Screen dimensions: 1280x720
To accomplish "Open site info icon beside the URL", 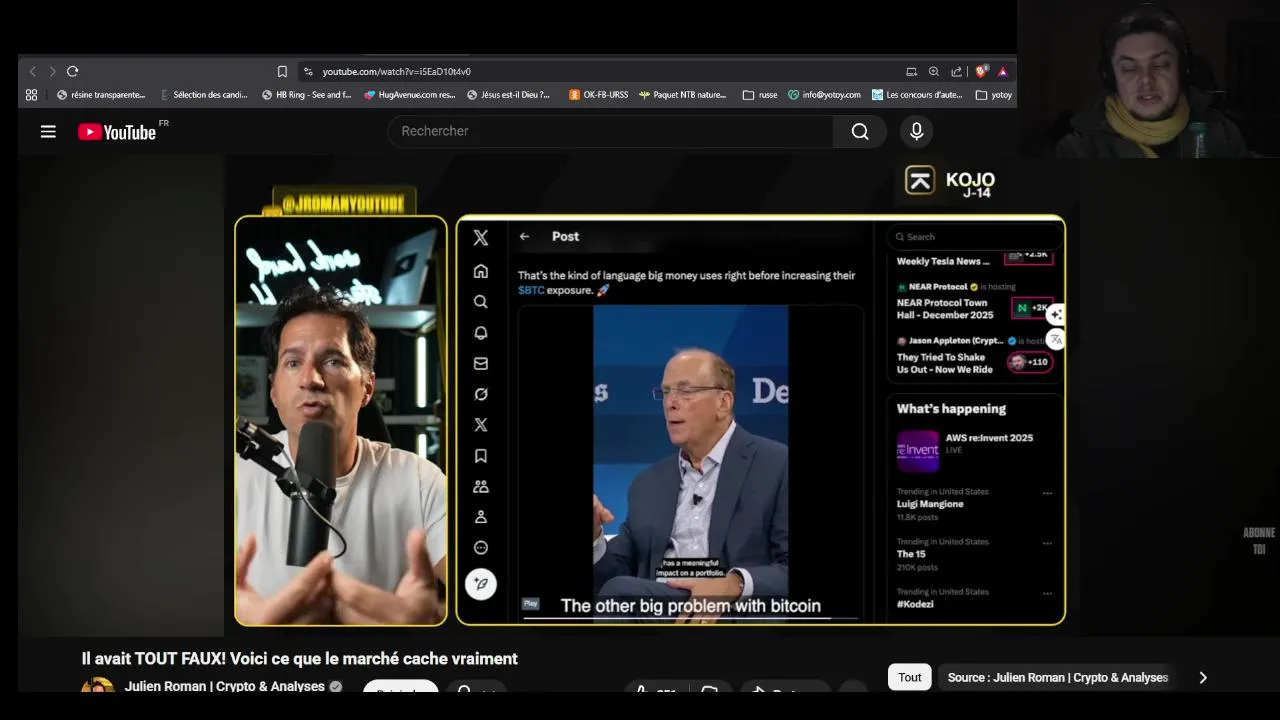I will tap(308, 71).
